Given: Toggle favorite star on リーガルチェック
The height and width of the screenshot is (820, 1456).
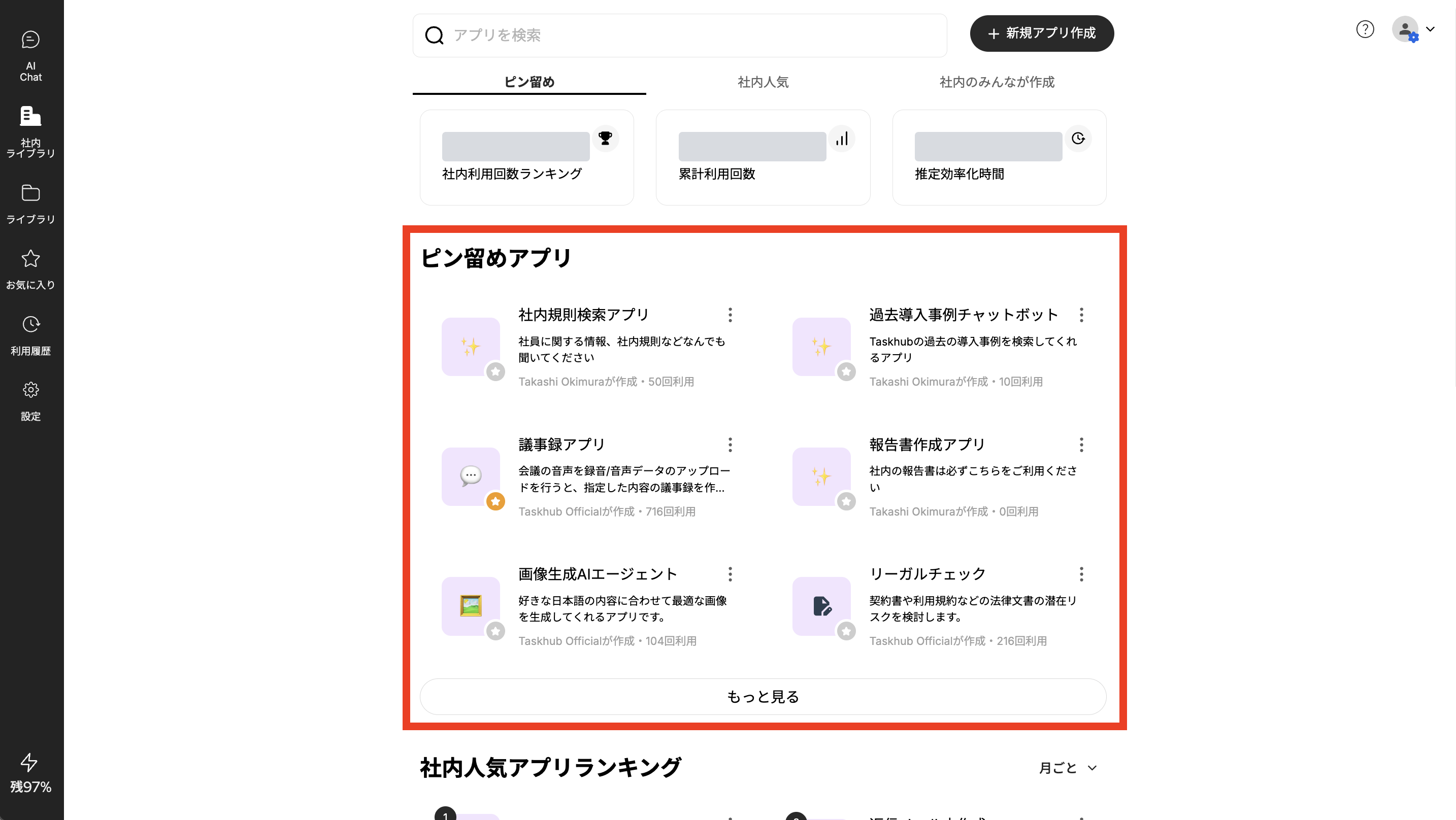Looking at the screenshot, I should pos(846,631).
